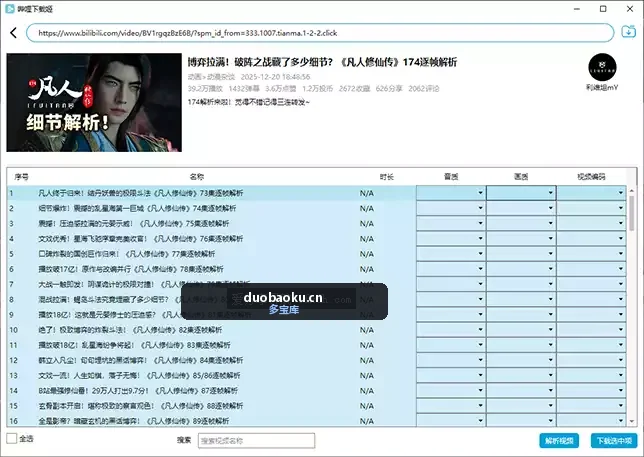Viewport: 644px width, 457px height.
Task: Open the 音质 dropdown for 83集 row
Action: [x=451, y=344]
